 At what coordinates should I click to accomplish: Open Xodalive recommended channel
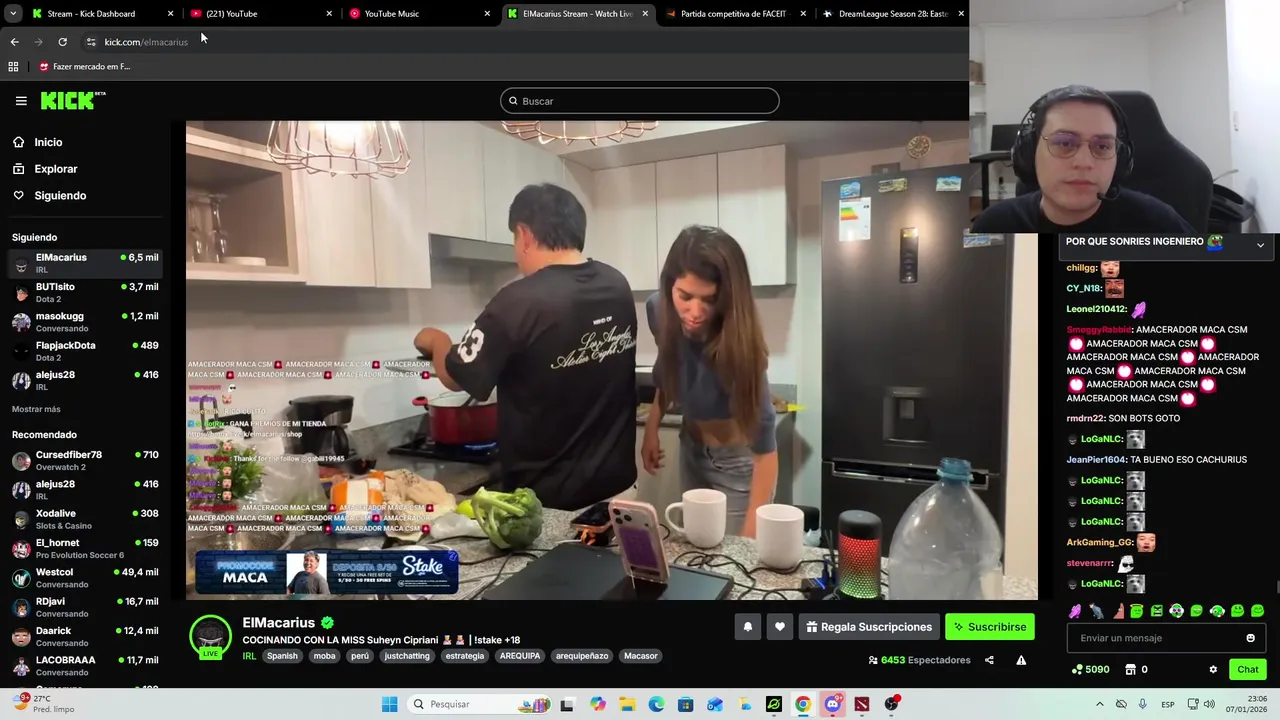(84, 519)
